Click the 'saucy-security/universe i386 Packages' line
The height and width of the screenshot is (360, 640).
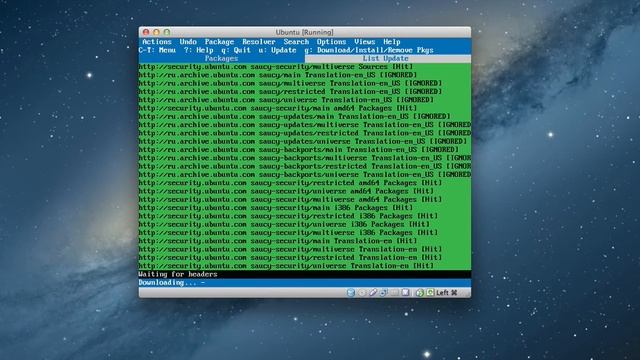[284, 224]
